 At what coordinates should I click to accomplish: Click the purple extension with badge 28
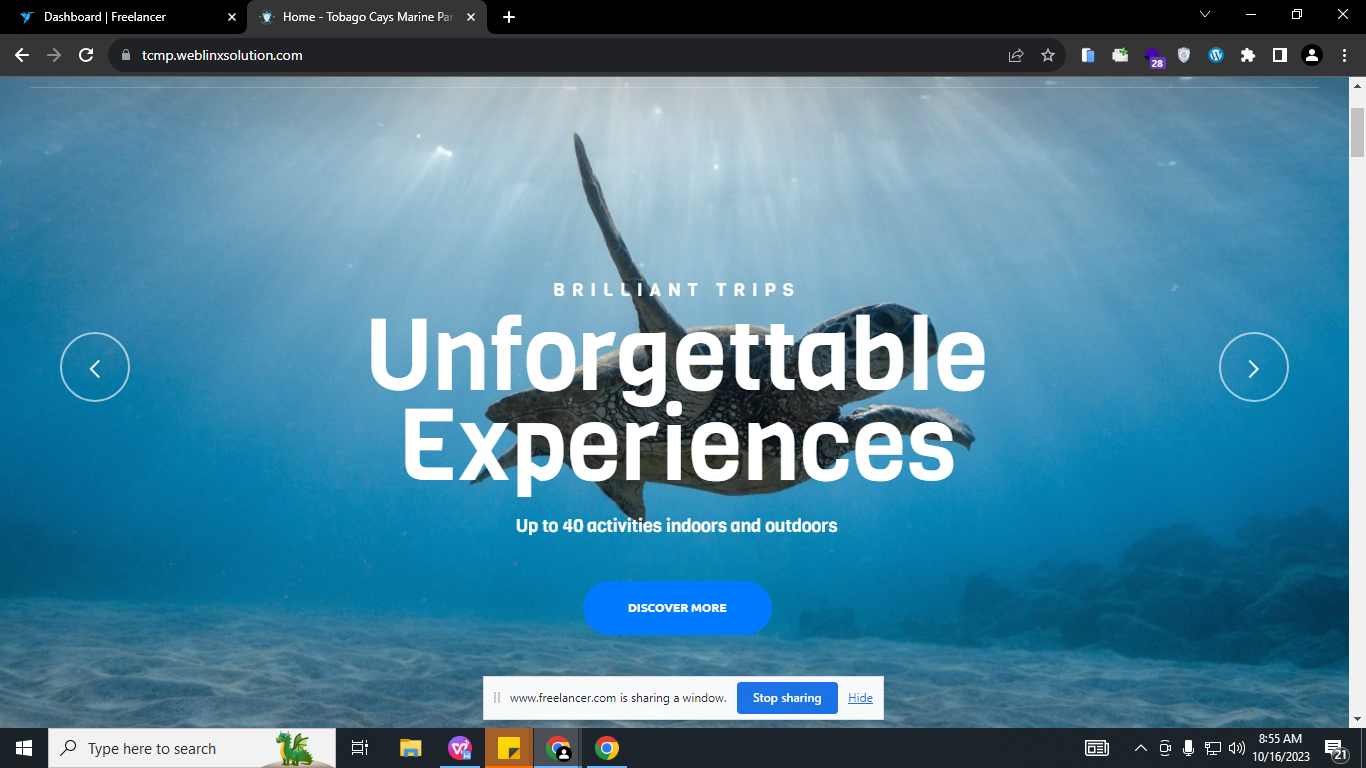1153,56
